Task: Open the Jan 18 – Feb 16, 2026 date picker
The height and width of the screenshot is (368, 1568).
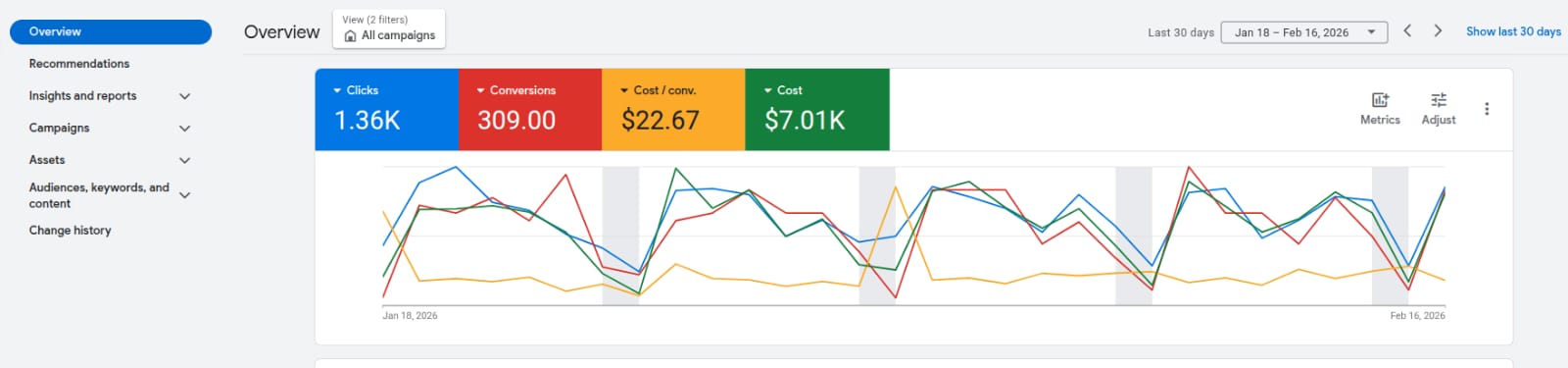Action: tap(1304, 32)
